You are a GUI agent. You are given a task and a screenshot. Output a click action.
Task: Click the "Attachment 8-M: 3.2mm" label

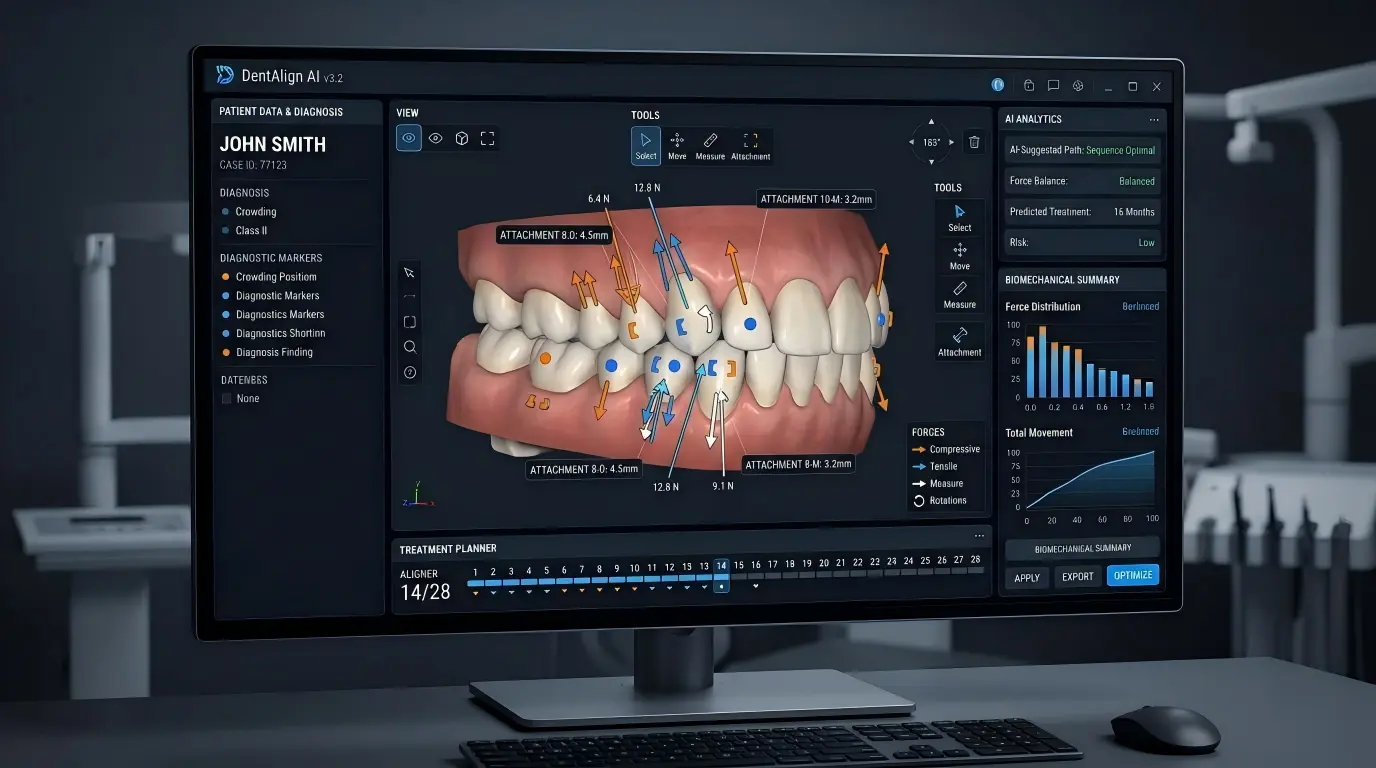click(798, 464)
